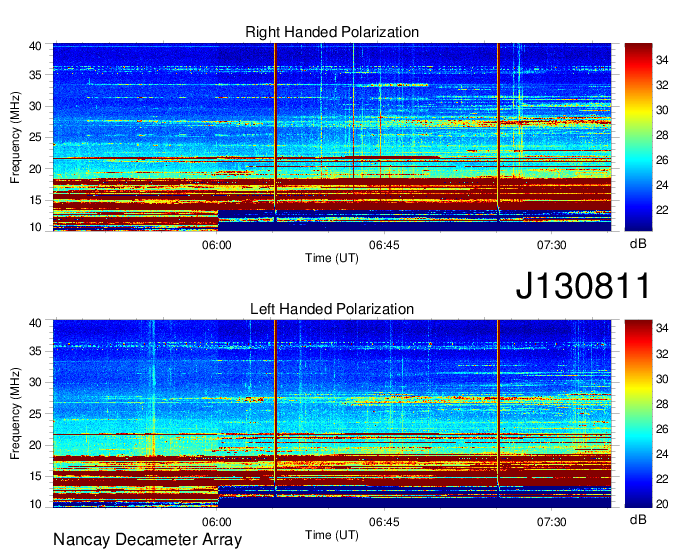Click inside the Right Handed Polarization spectrogram
680x552 pixels.
click(332, 137)
